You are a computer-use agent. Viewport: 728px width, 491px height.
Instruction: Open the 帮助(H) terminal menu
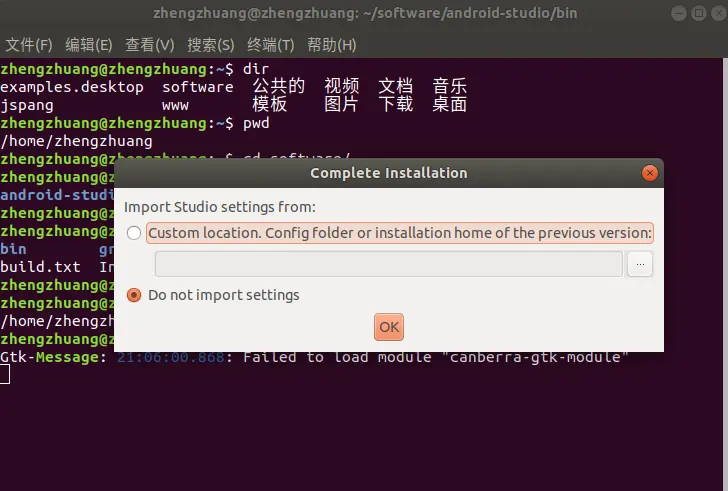332,45
